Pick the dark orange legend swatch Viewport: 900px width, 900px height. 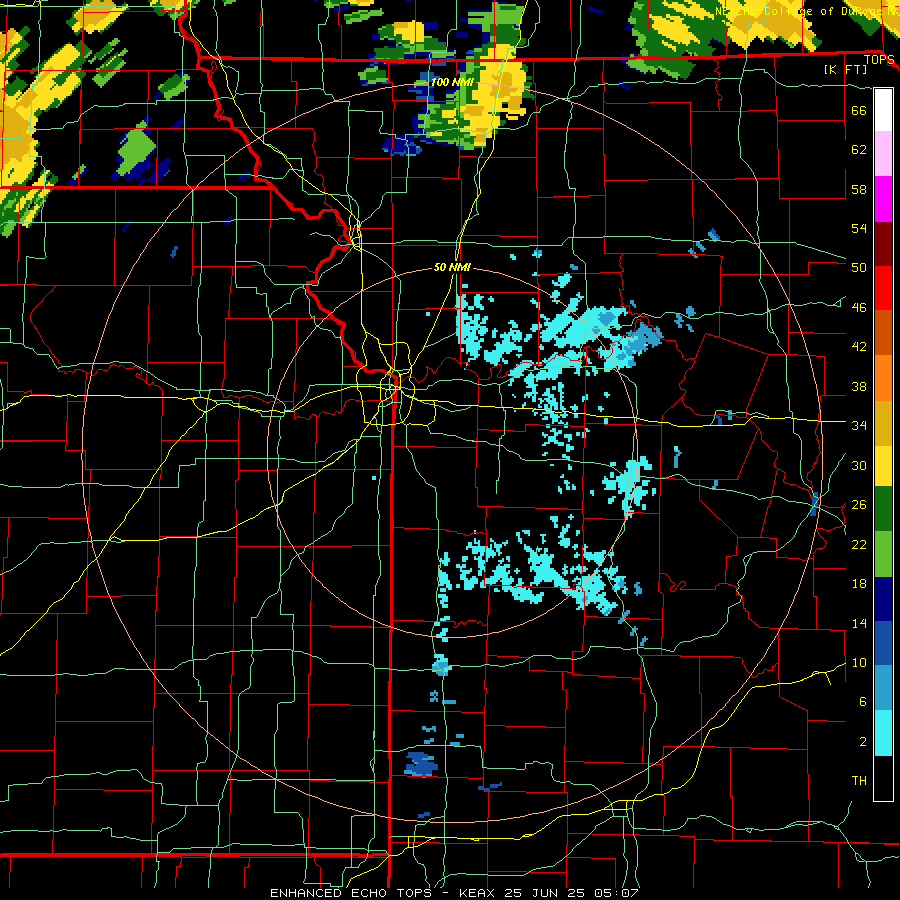[883, 332]
